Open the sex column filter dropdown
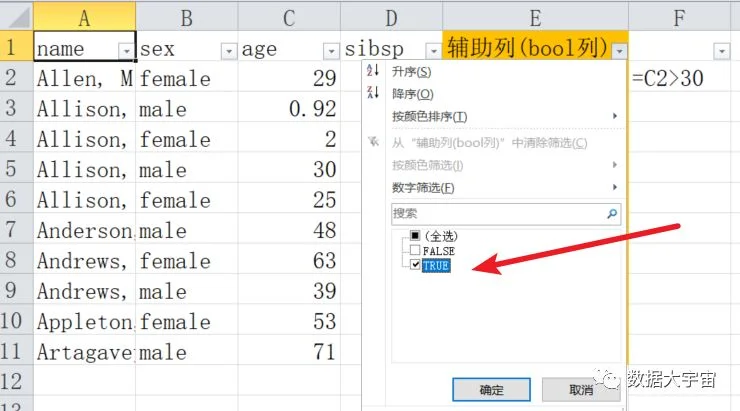The height and width of the screenshot is (411, 740). coord(229,50)
